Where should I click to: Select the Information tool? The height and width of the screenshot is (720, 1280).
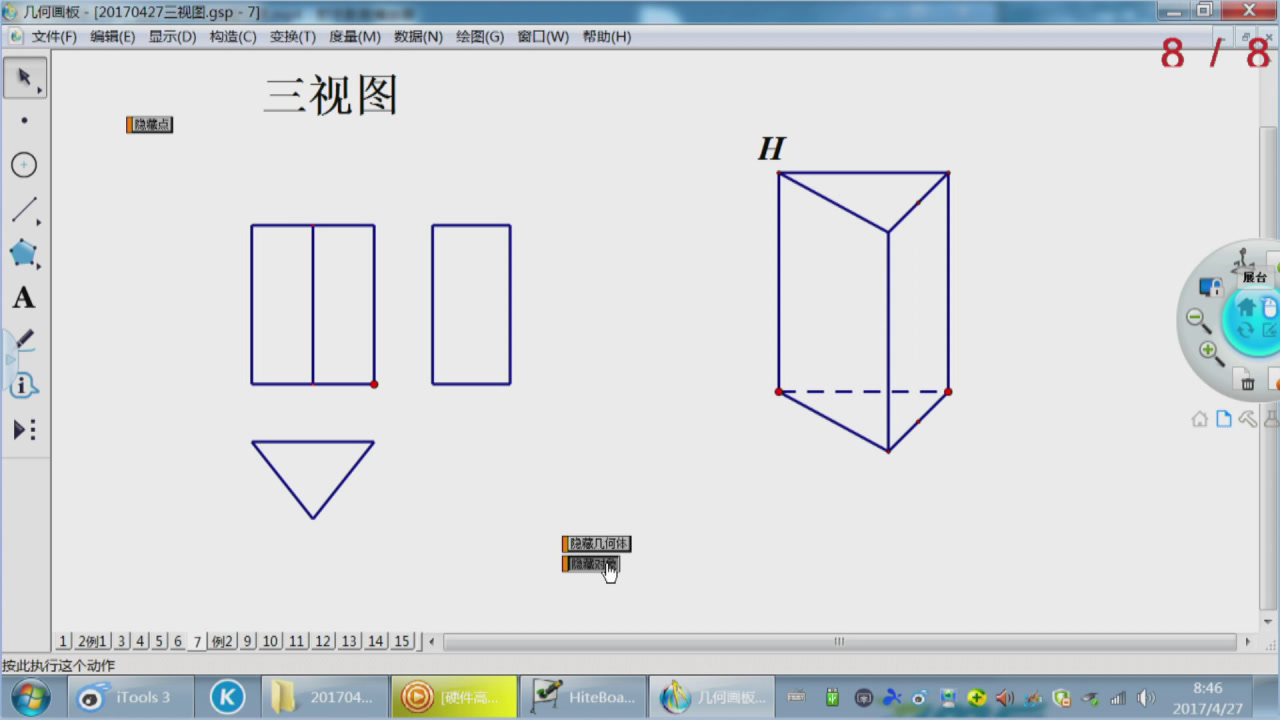click(x=24, y=385)
